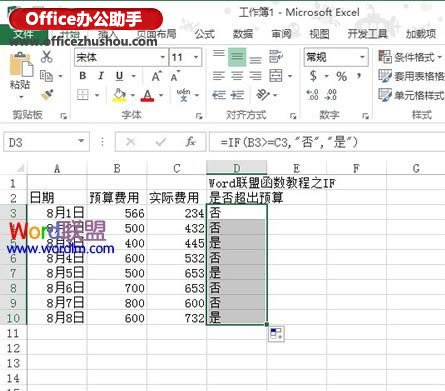Expand the paste options arrow
The image size is (445, 391).
21,97
